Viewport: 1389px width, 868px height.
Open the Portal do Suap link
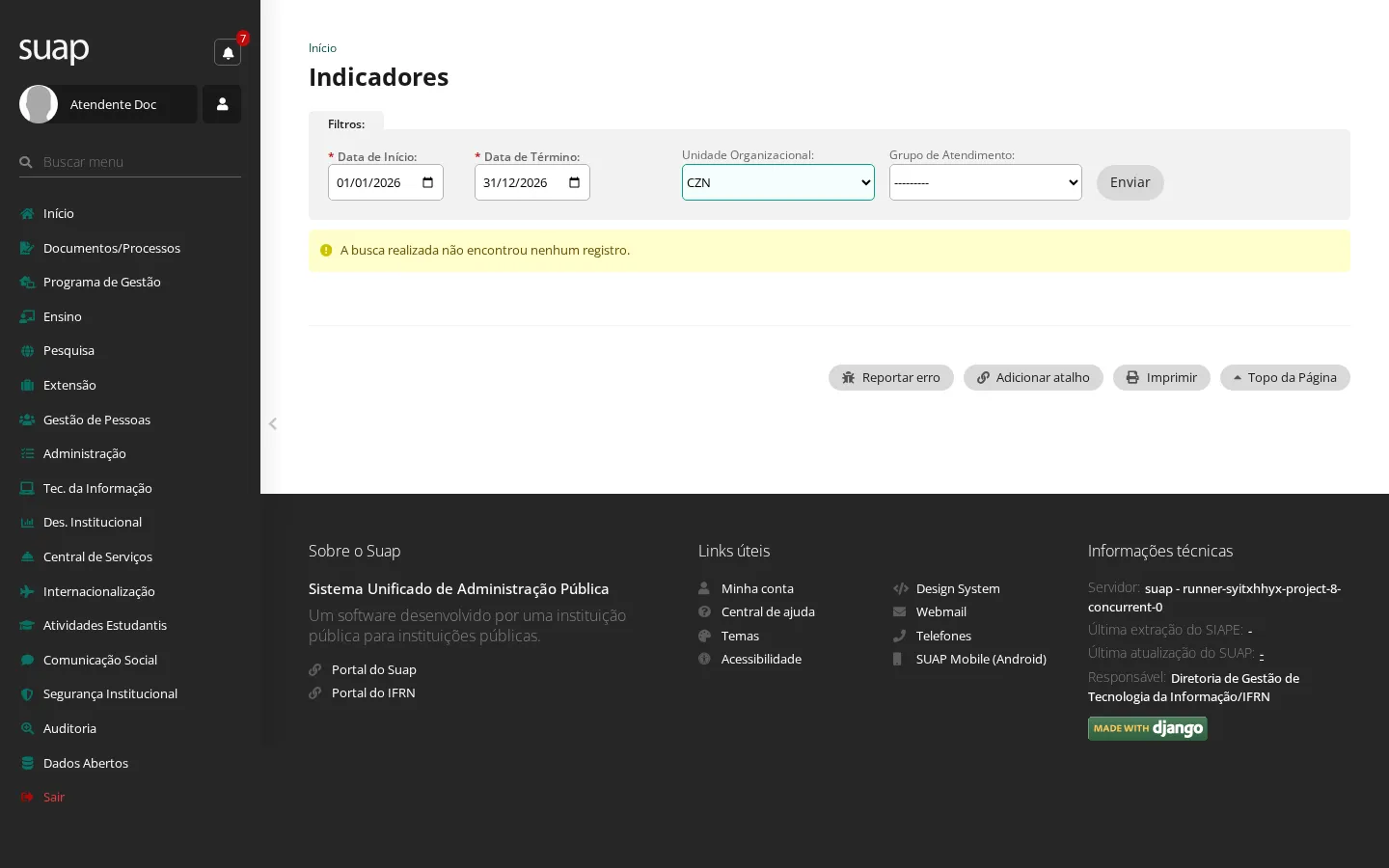click(x=374, y=669)
